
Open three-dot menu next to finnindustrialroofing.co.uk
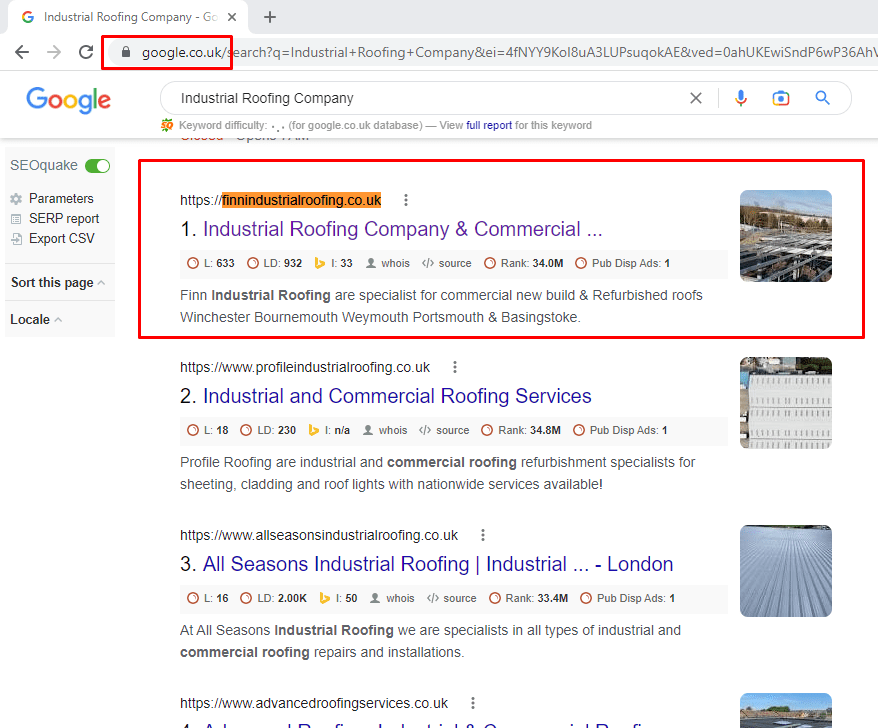click(406, 200)
